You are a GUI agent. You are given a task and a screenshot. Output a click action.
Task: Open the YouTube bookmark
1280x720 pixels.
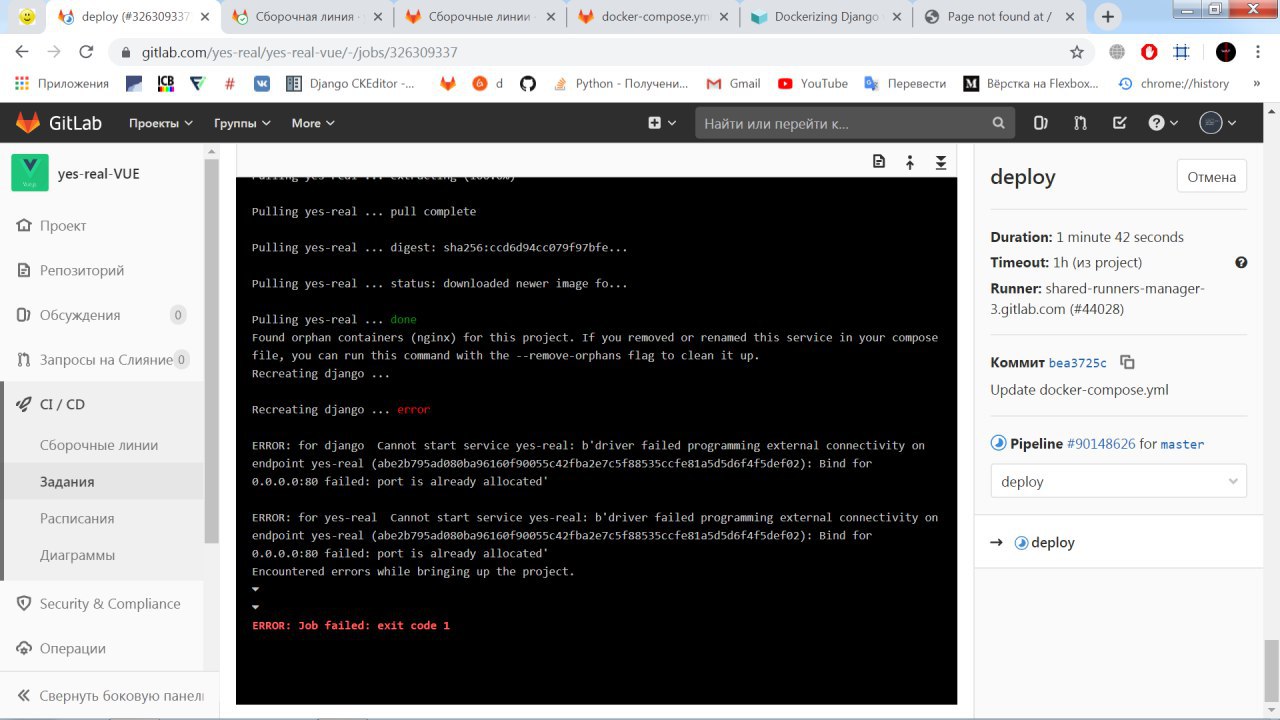coord(812,84)
